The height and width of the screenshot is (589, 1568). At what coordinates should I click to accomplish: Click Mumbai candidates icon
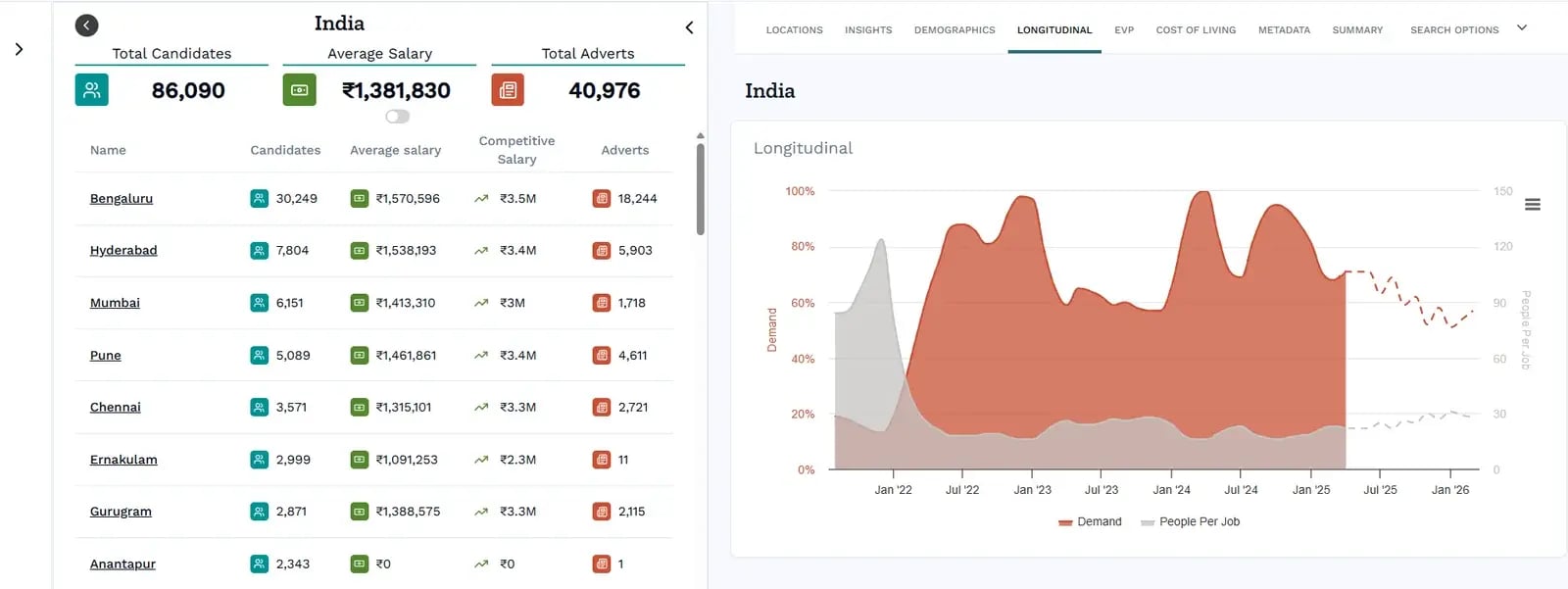(259, 303)
